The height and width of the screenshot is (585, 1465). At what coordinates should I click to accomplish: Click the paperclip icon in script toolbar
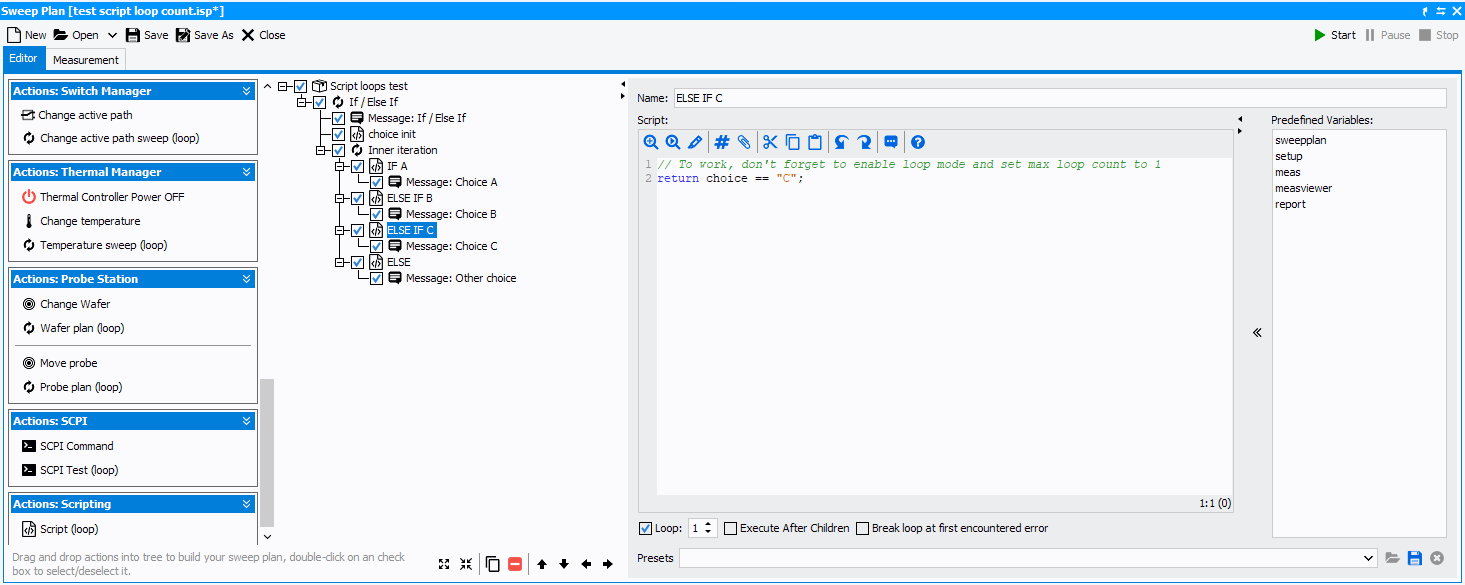tap(743, 142)
